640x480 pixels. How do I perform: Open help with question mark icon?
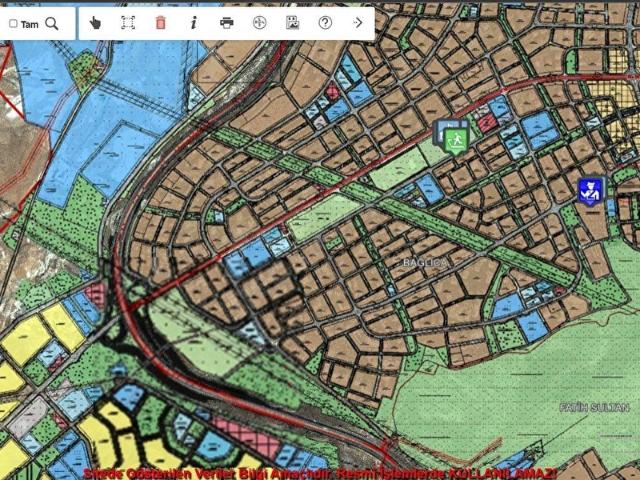point(325,23)
